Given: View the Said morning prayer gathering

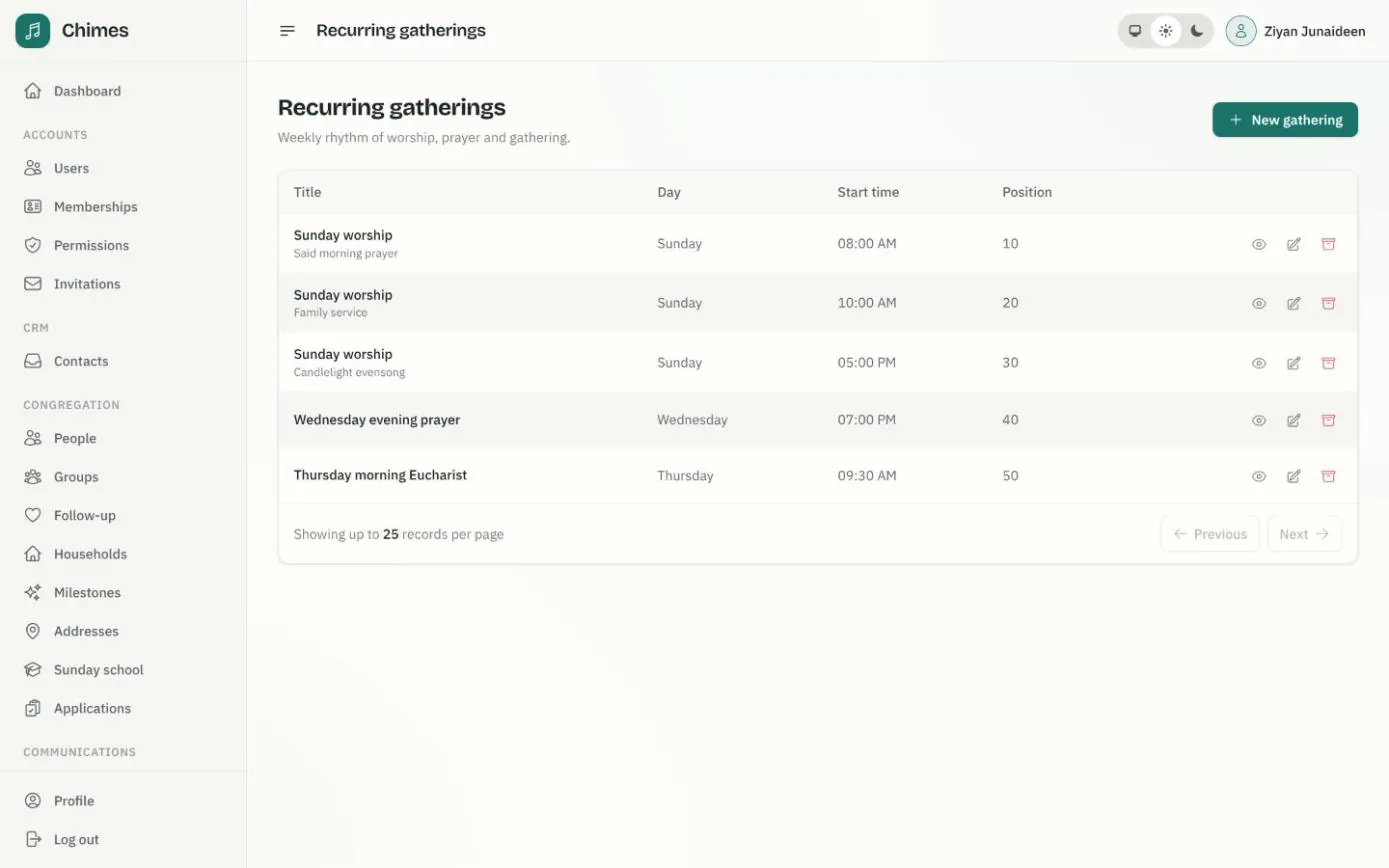Looking at the screenshot, I should click(x=1259, y=244).
